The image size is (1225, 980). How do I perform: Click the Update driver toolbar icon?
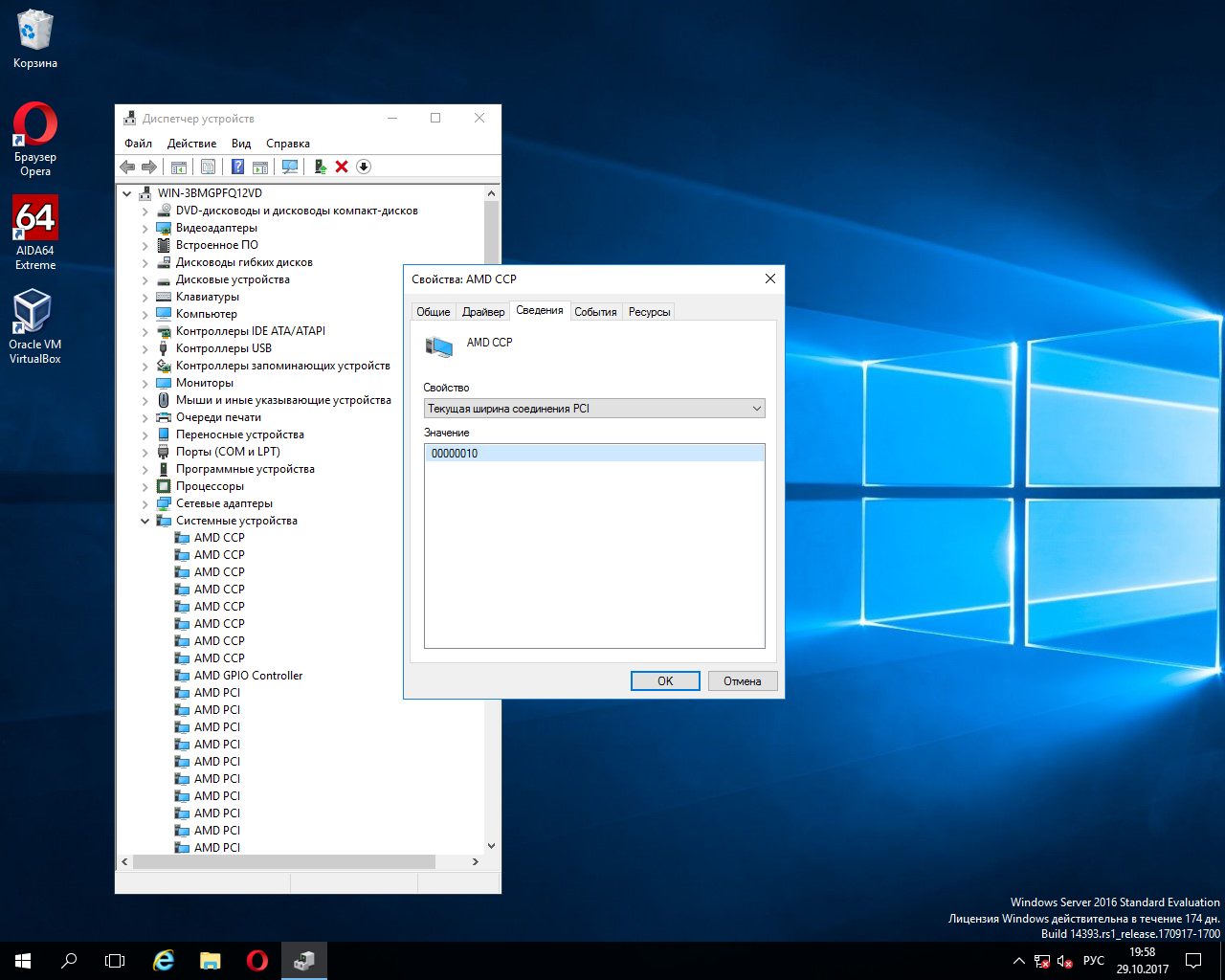coord(320,167)
